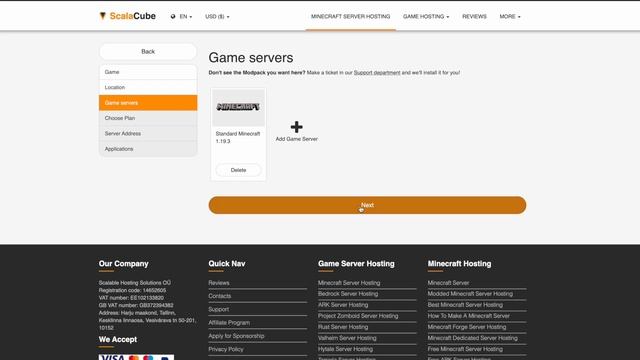Open REVIEWS in the top navigation bar

tap(474, 16)
